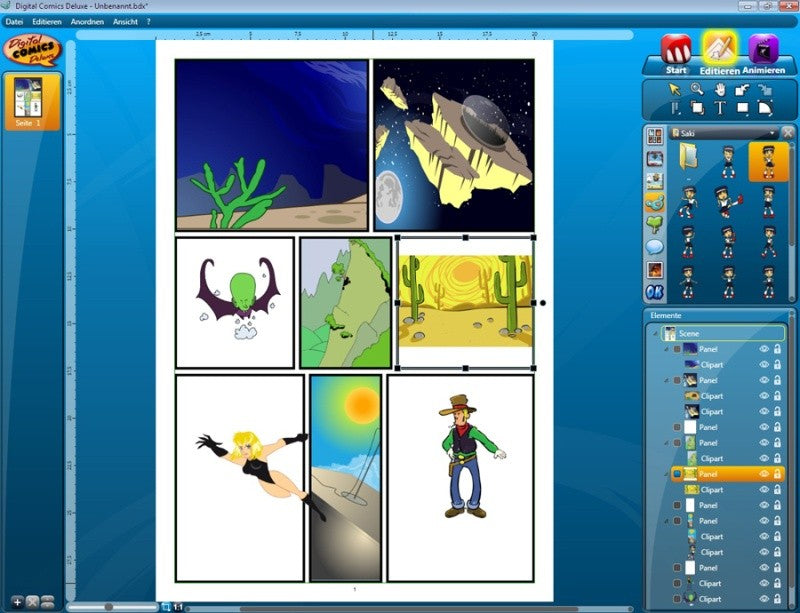
Task: Activate the magnifier zoom tool
Action: [697, 89]
